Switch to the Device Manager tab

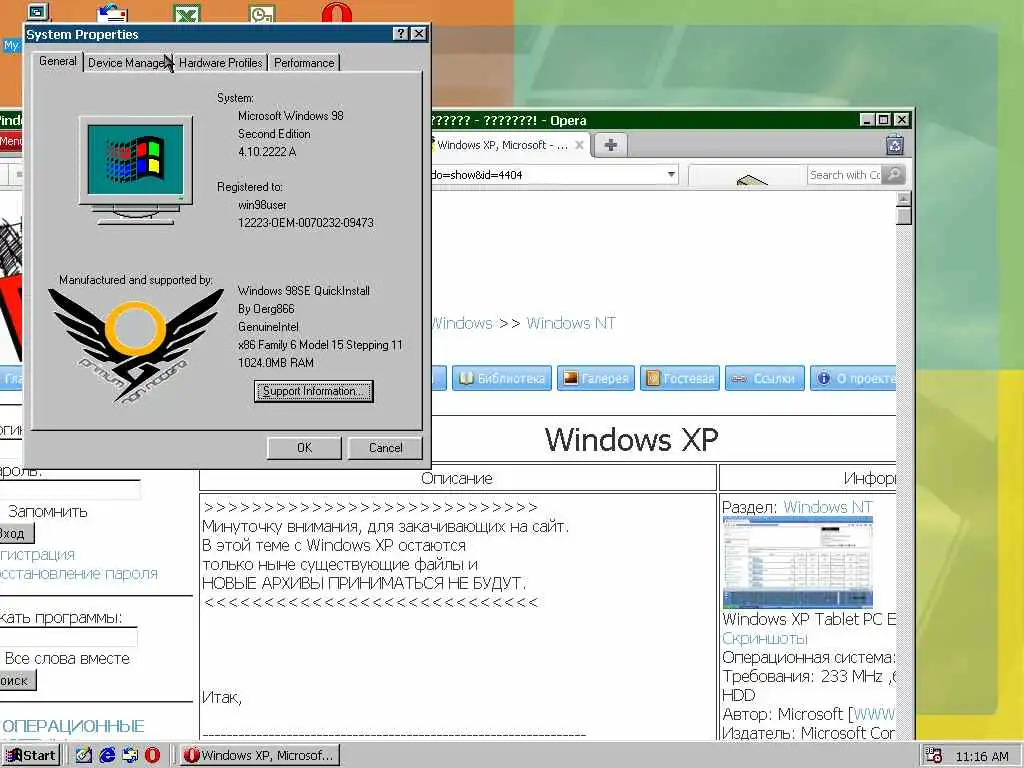point(129,63)
